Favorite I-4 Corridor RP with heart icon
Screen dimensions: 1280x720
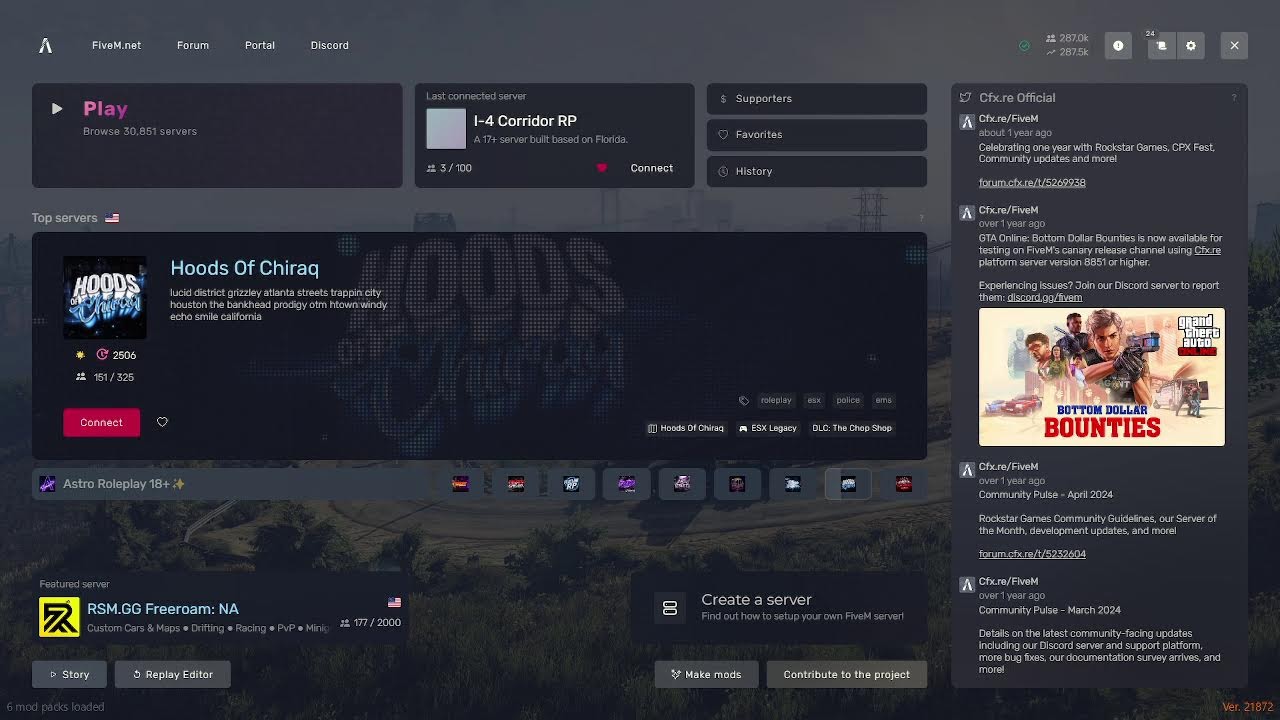point(601,168)
